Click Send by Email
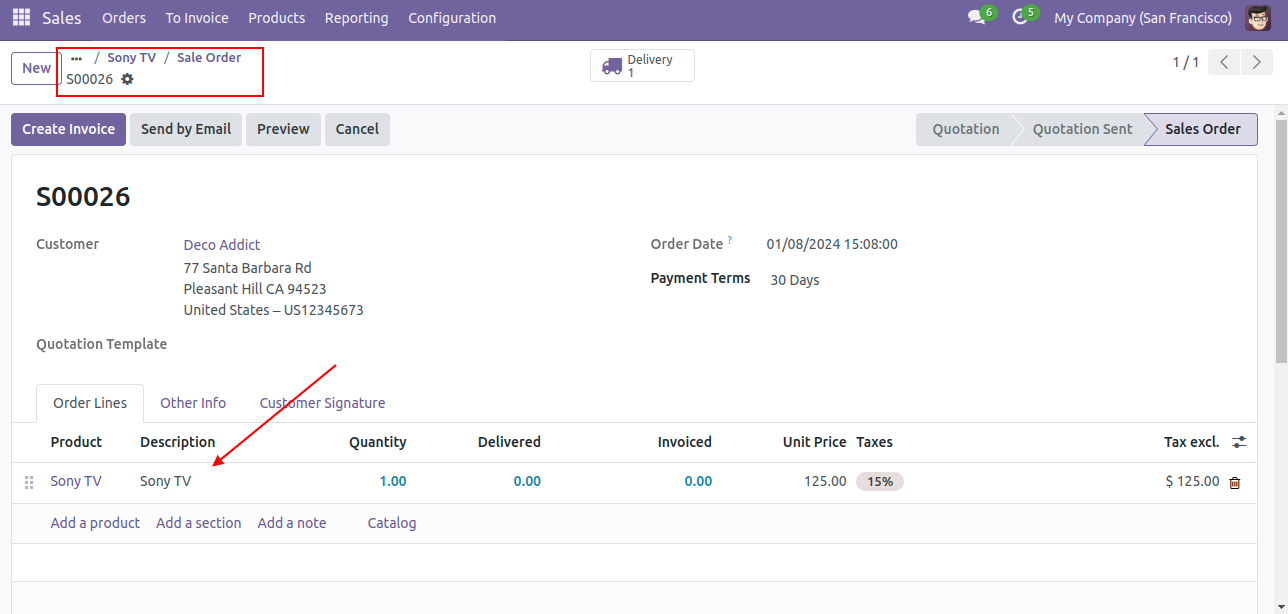The width and height of the screenshot is (1288, 614). (186, 129)
